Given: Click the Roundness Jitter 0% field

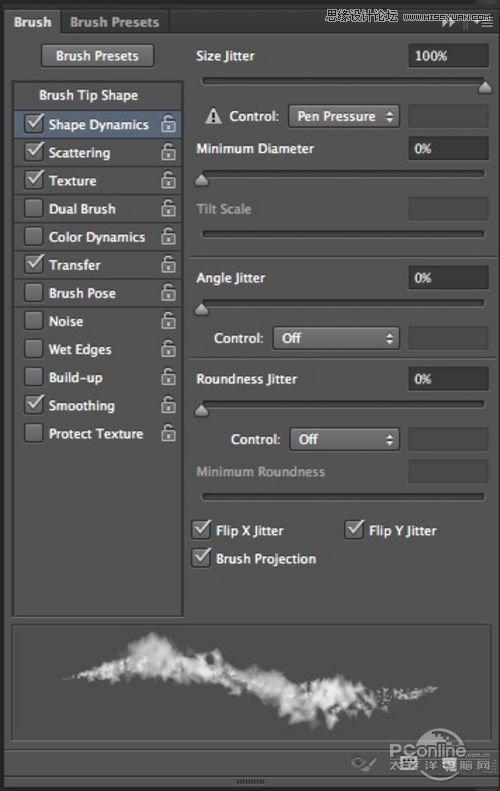Looking at the screenshot, I should (x=449, y=379).
